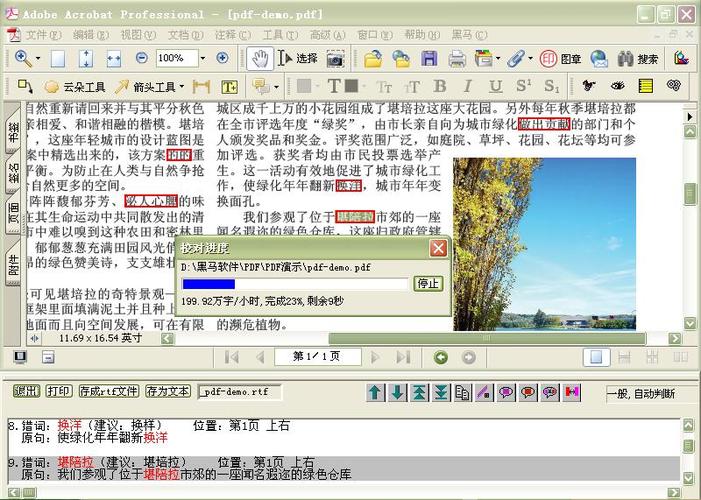Open the 编辑 menu
701x500 pixels.
90,35
